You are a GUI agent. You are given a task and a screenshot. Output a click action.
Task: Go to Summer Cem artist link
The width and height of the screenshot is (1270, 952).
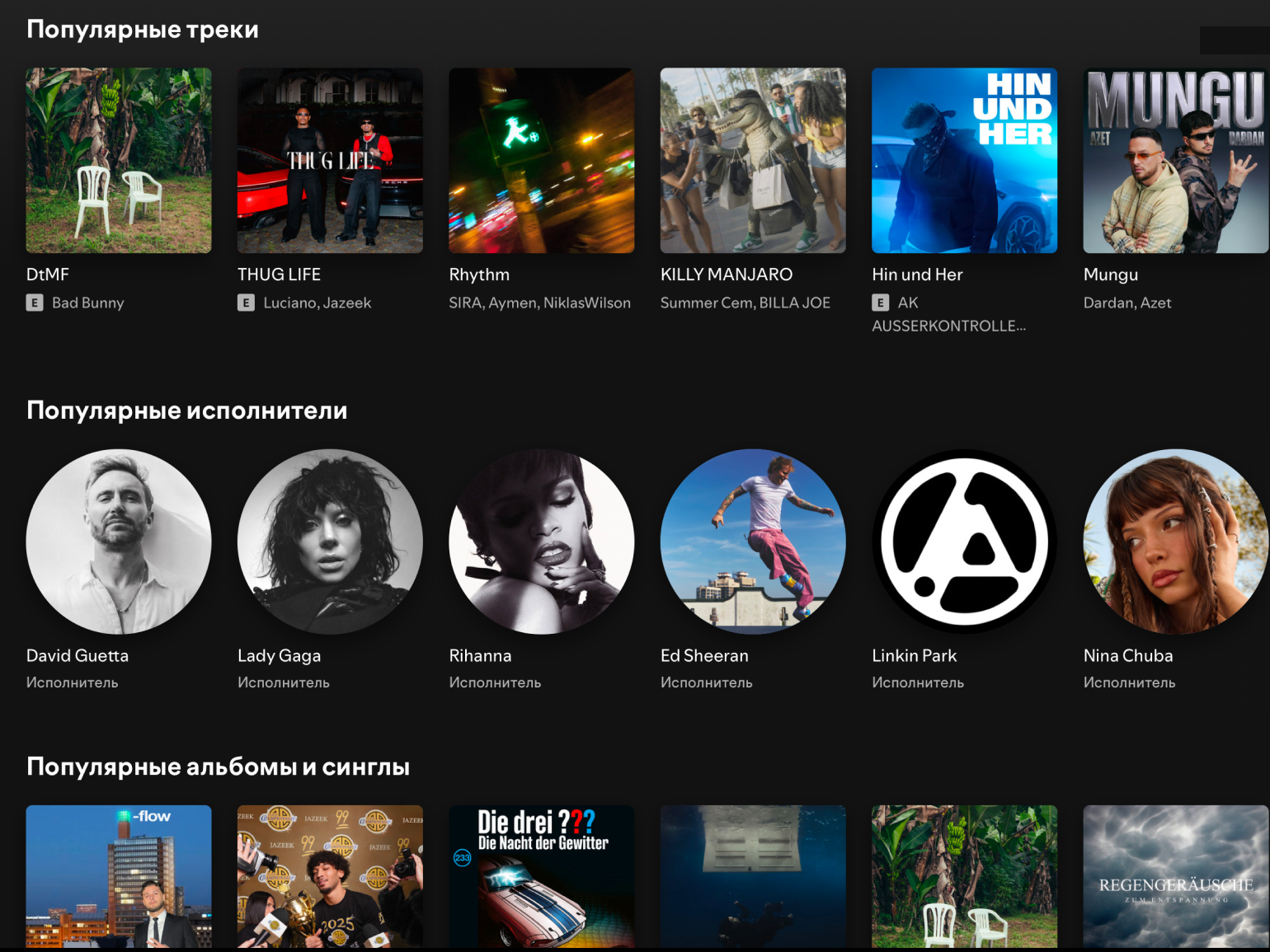coord(706,302)
